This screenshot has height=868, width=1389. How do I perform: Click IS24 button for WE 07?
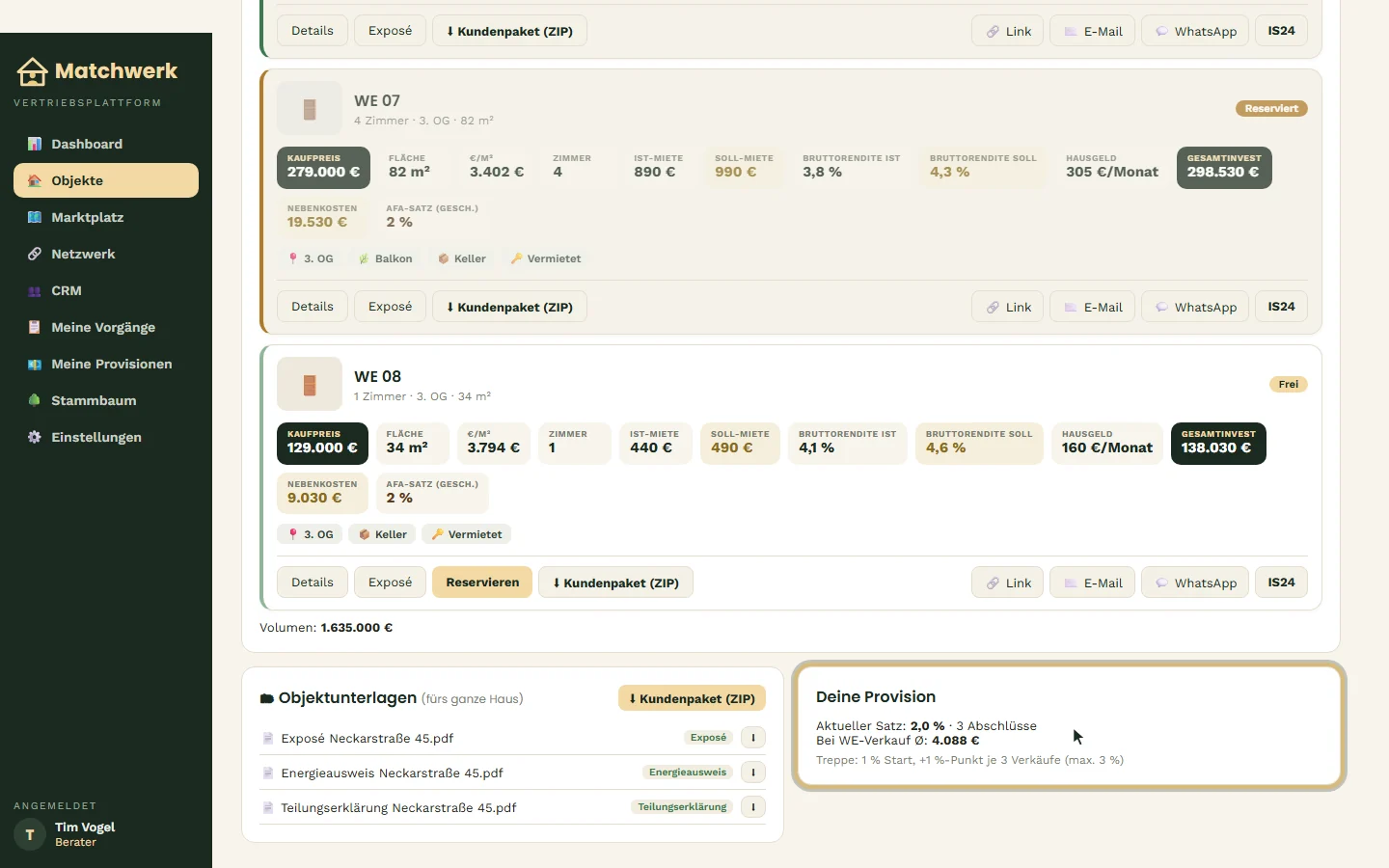point(1281,307)
